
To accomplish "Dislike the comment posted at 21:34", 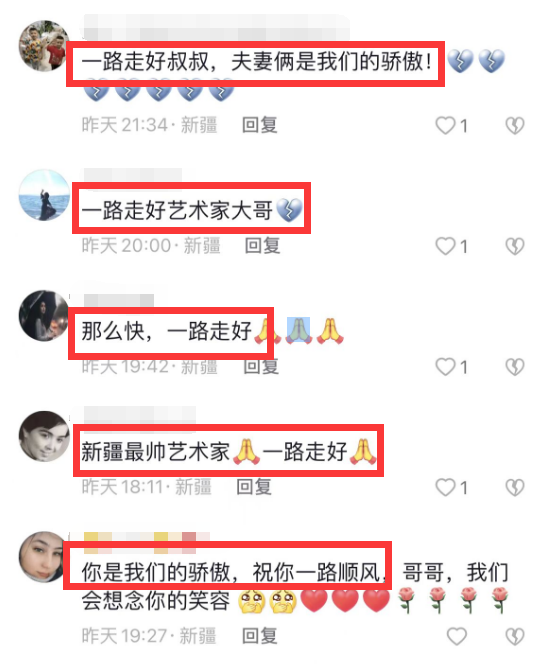I will (515, 125).
